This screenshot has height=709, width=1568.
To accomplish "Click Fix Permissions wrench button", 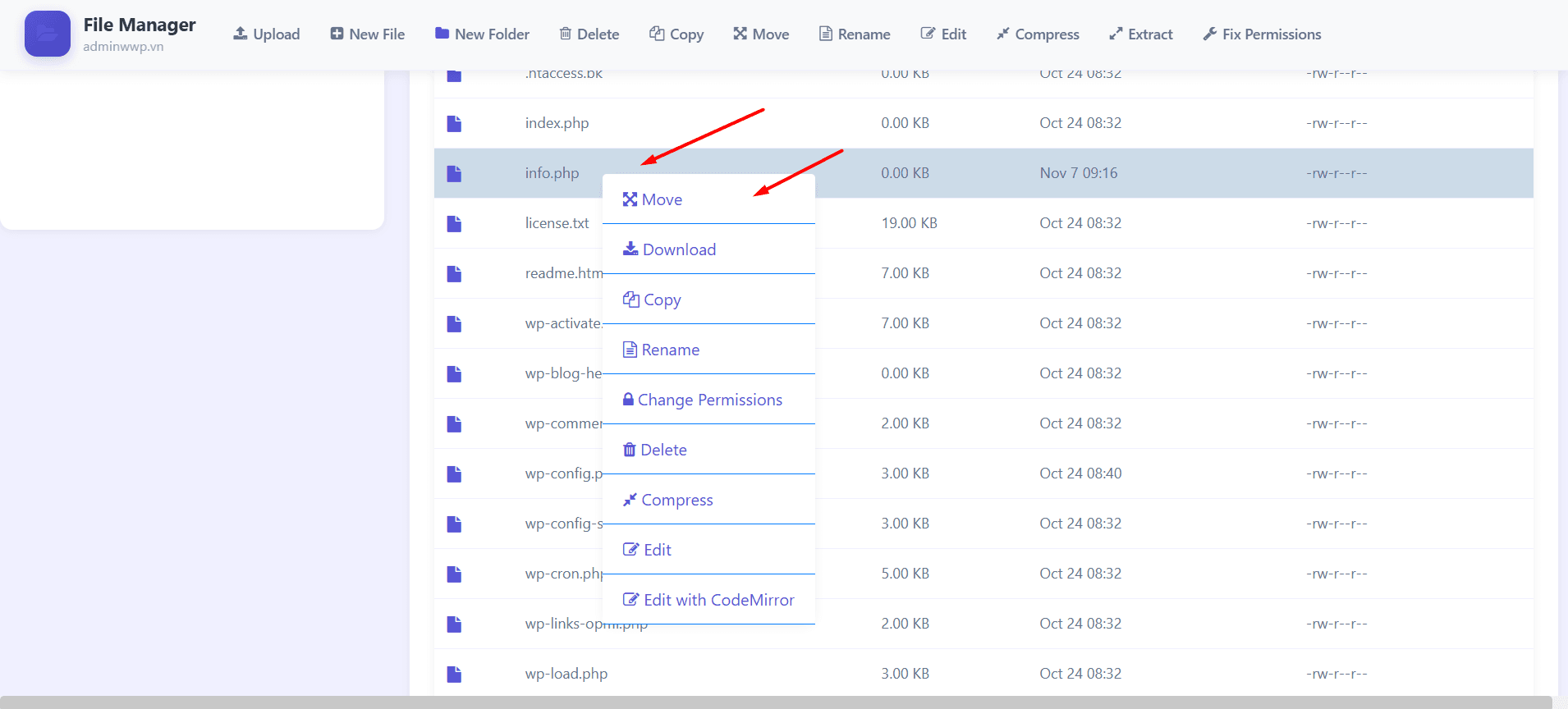I will (1262, 34).
